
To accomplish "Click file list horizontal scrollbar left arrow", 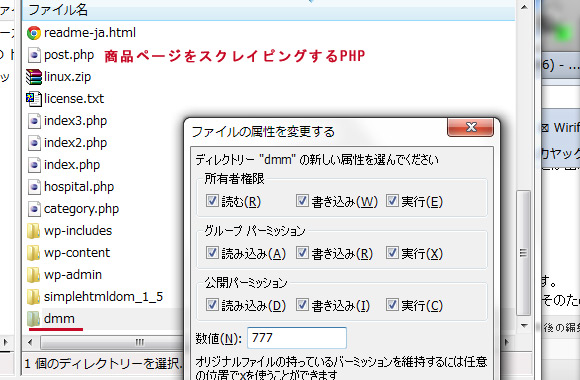I will coord(30,342).
